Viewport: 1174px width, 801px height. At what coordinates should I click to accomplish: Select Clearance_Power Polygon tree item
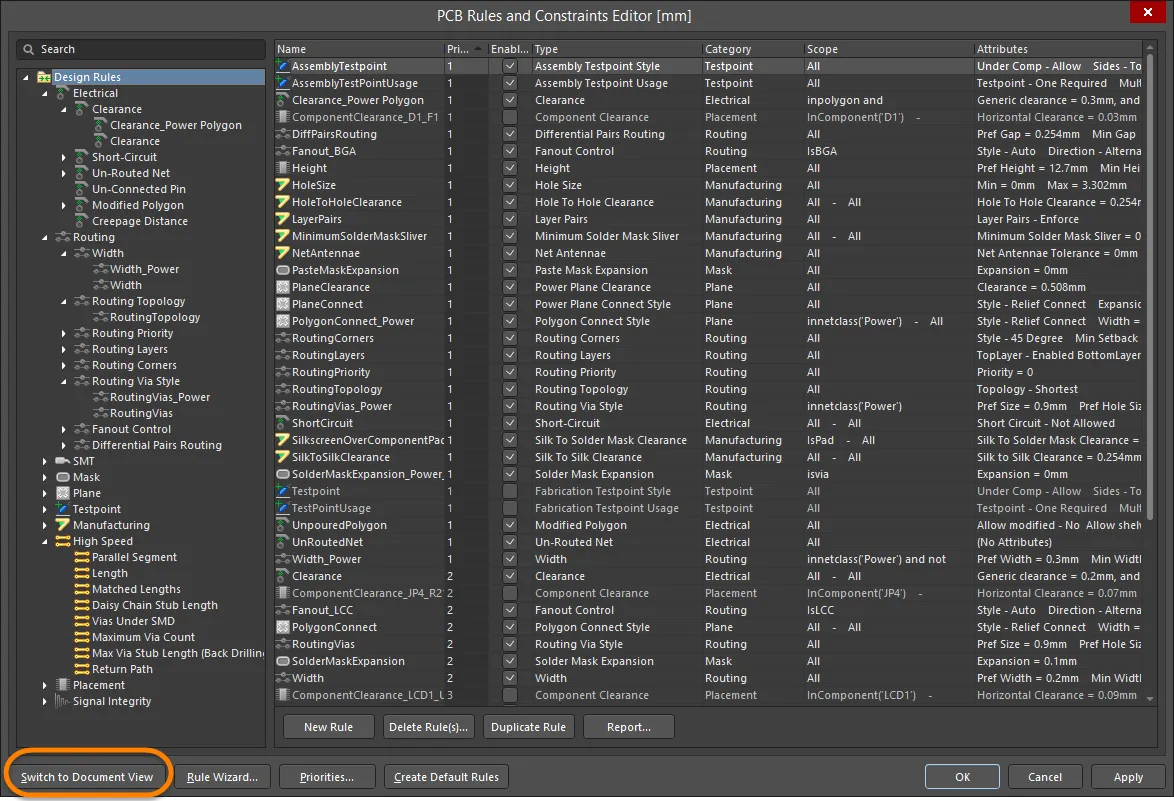pyautogui.click(x=176, y=125)
